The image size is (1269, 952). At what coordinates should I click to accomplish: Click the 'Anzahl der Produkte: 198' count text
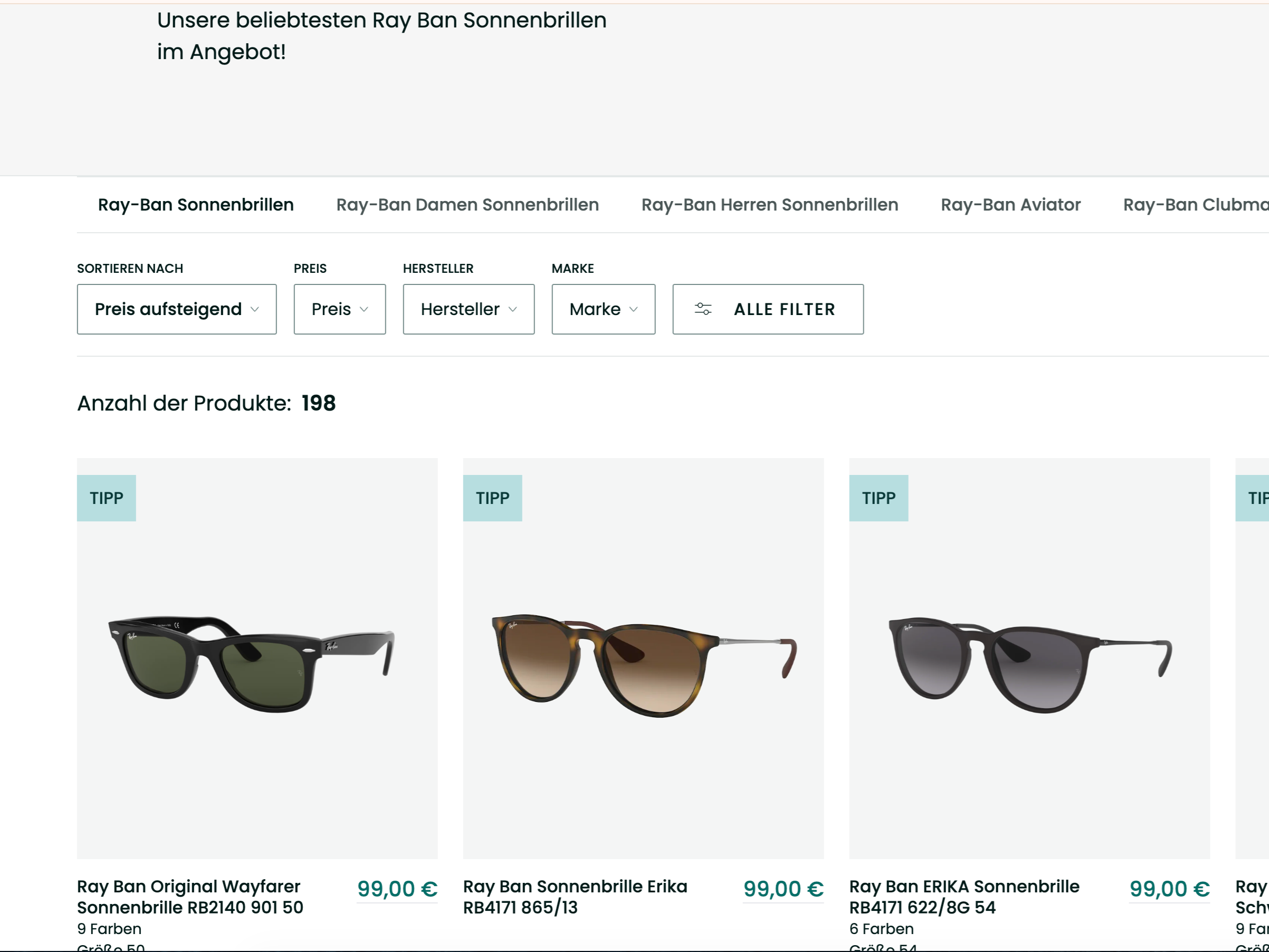pyautogui.click(x=206, y=403)
